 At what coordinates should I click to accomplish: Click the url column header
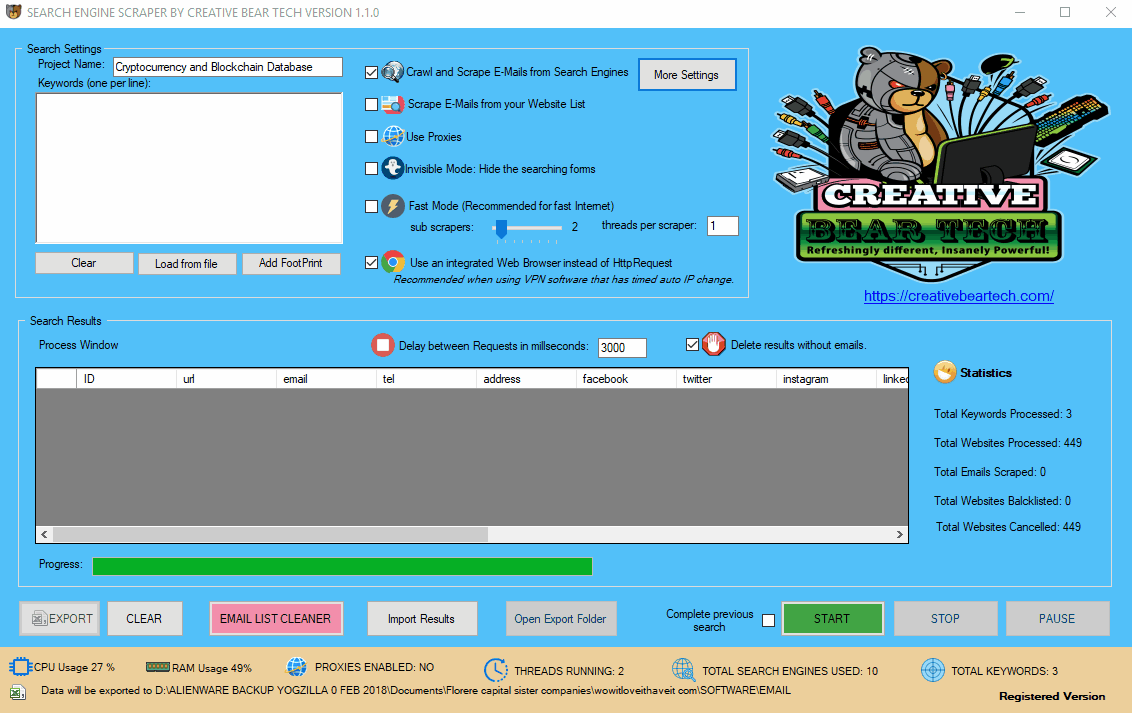coord(226,378)
